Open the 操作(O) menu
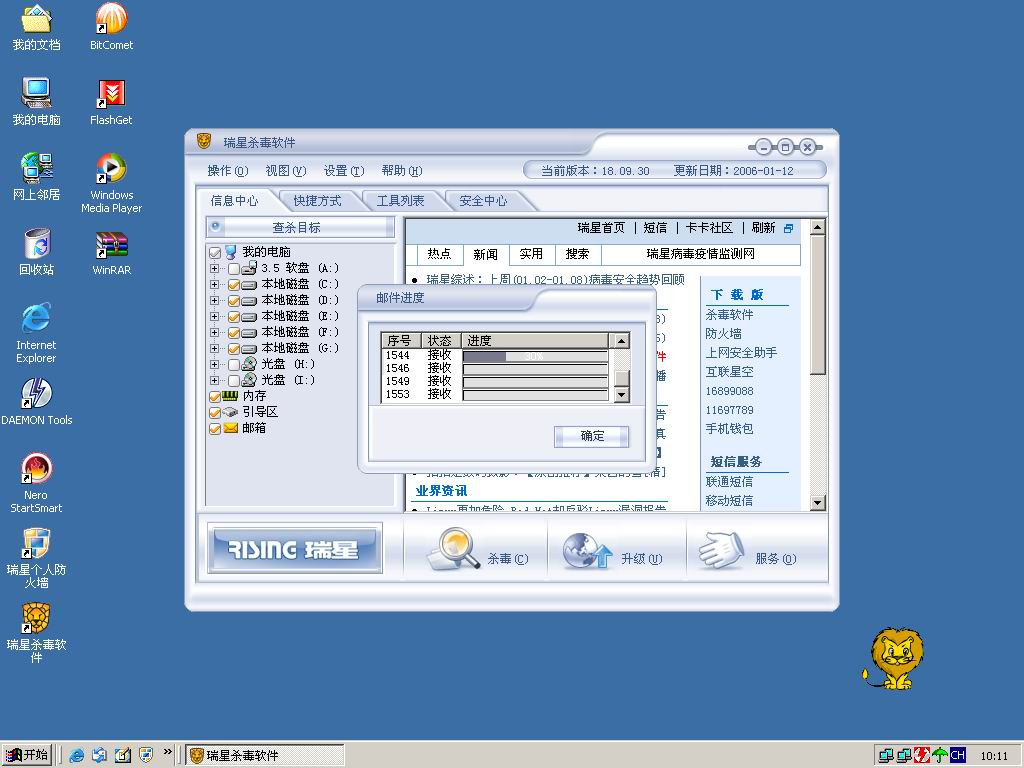The width and height of the screenshot is (1024, 768). pos(228,170)
